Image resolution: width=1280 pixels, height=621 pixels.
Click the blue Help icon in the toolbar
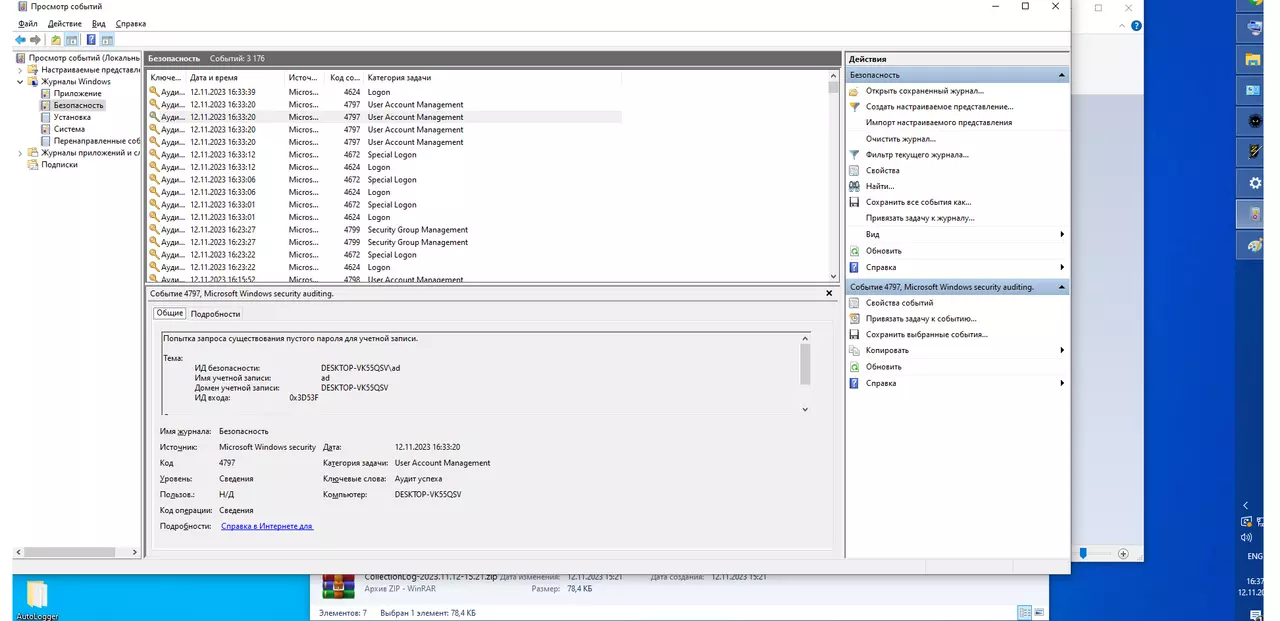pyautogui.click(x=91, y=40)
